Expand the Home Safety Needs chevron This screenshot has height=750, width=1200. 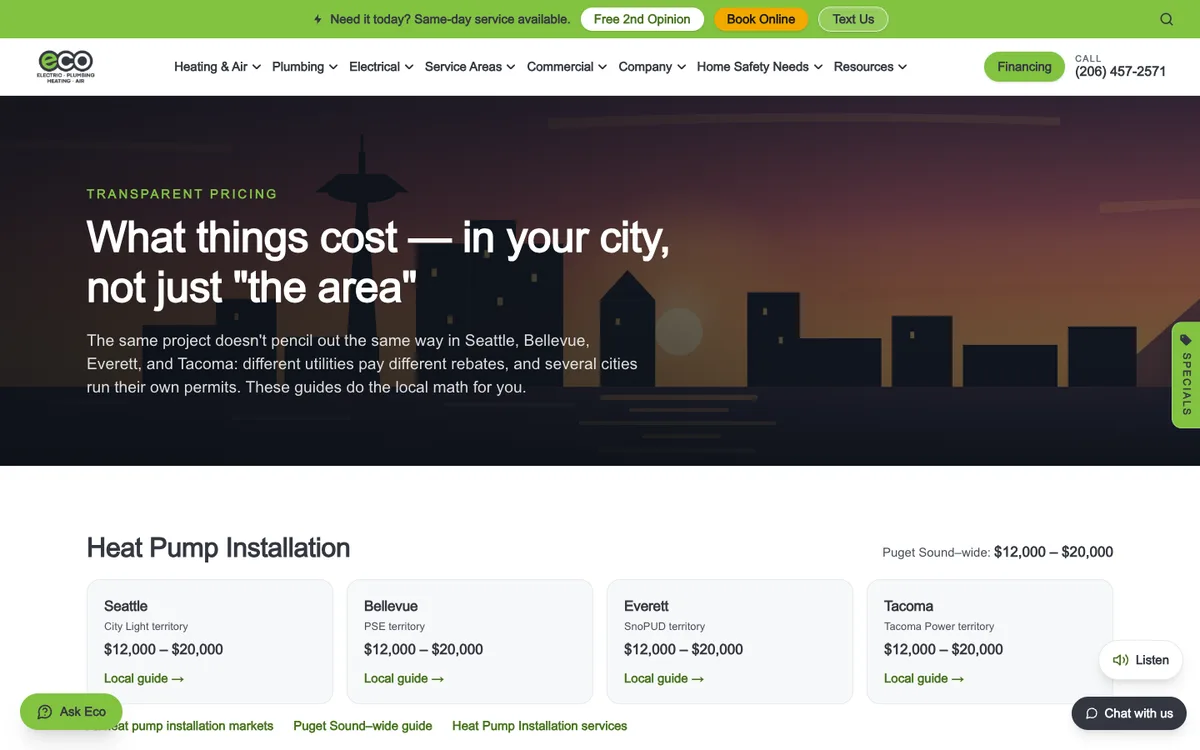click(818, 67)
